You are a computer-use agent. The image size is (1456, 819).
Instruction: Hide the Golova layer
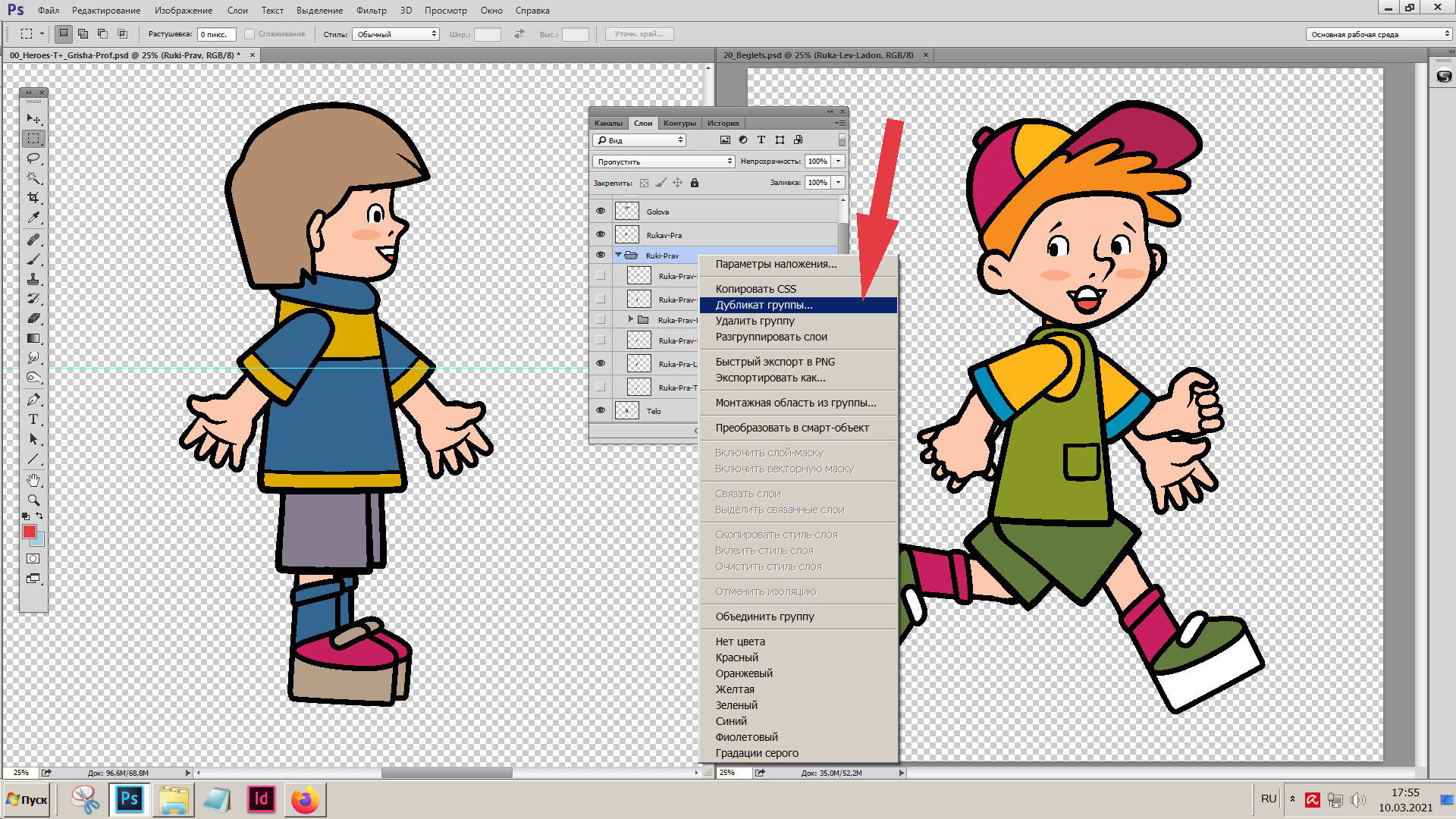tap(601, 212)
